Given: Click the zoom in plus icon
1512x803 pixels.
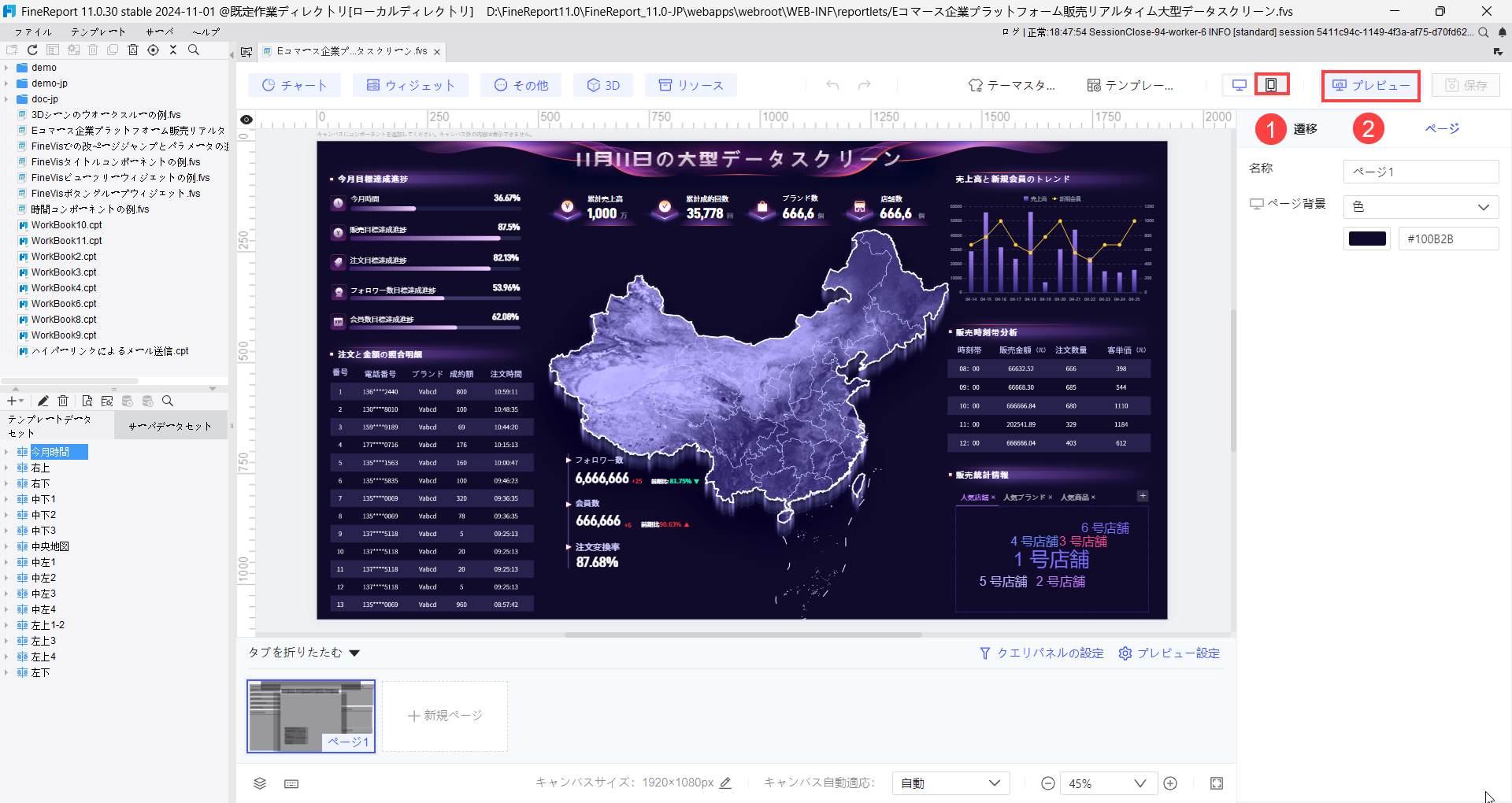Looking at the screenshot, I should point(1170,783).
